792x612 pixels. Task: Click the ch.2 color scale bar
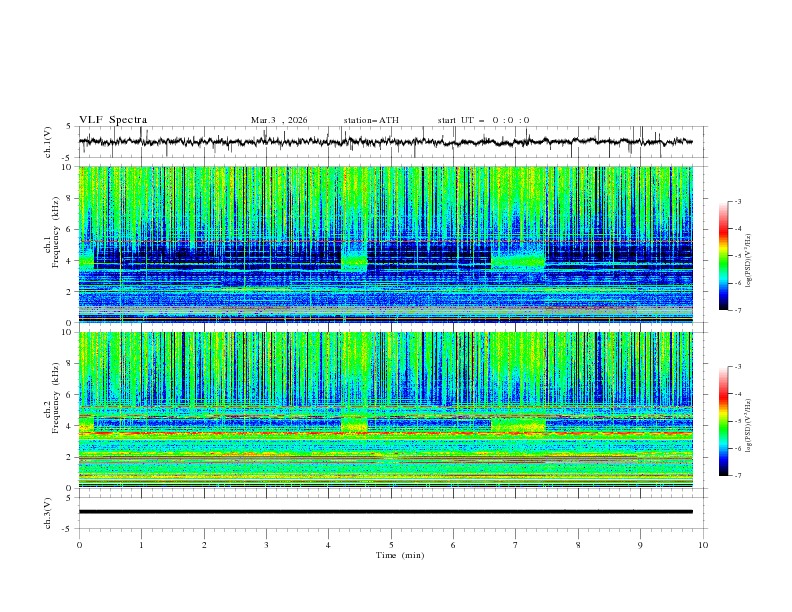(x=723, y=421)
